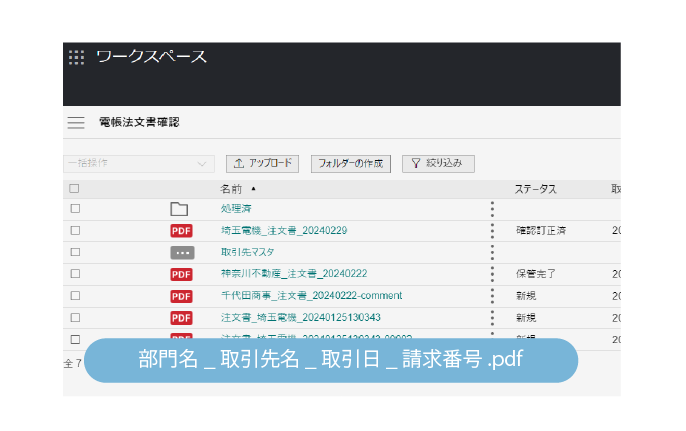This screenshot has height=431, width=686.
Task: Click 新規 status of 注文書_埼玉電機_20240125130343 row
Action: pyautogui.click(x=526, y=318)
